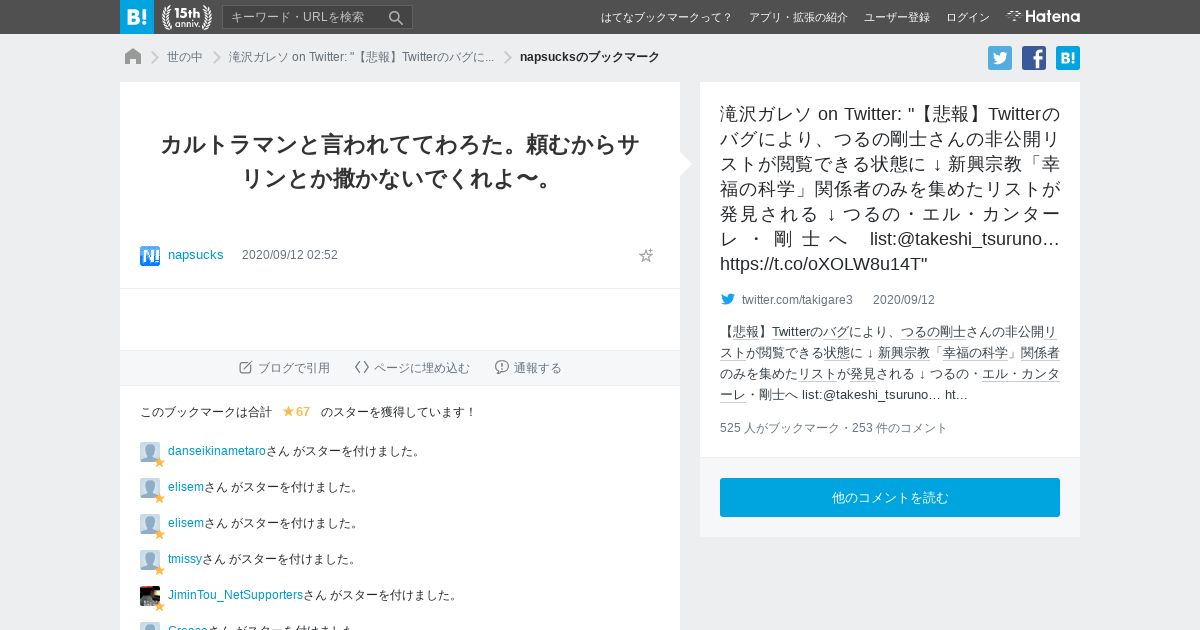Click ログイン in the header

point(968,17)
